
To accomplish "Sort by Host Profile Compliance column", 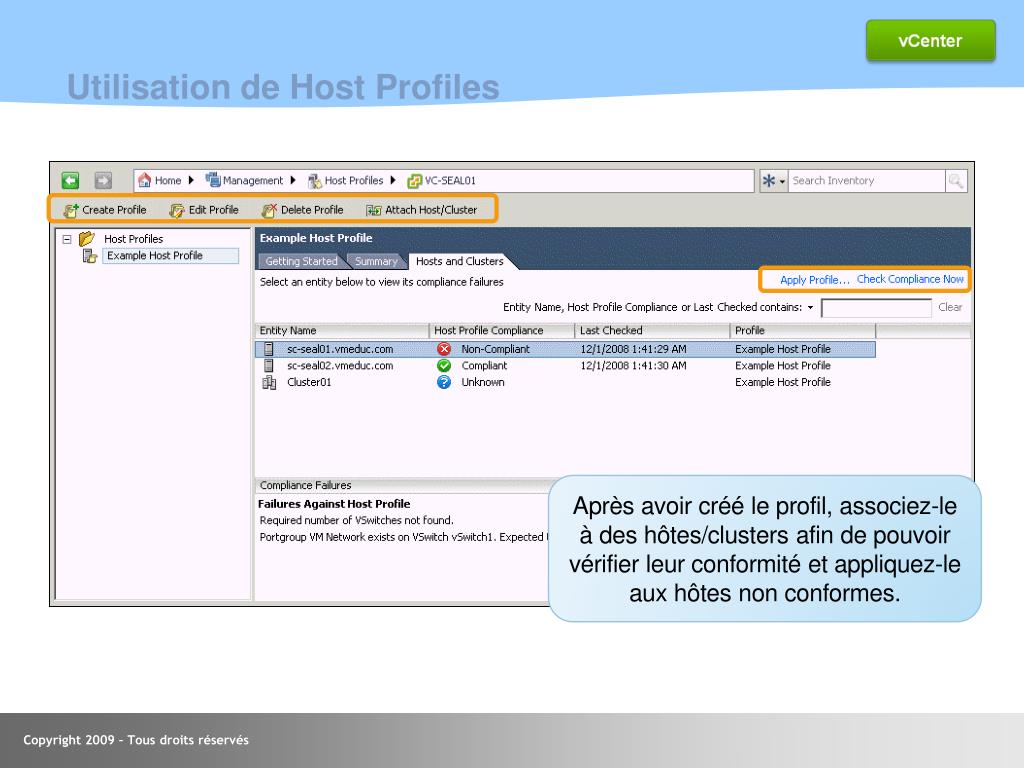I will 502,330.
